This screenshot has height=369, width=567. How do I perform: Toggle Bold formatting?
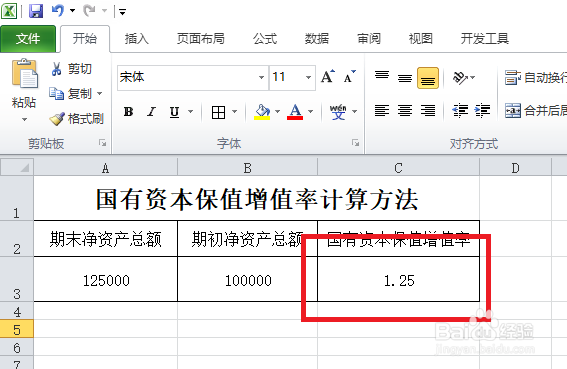coord(128,112)
